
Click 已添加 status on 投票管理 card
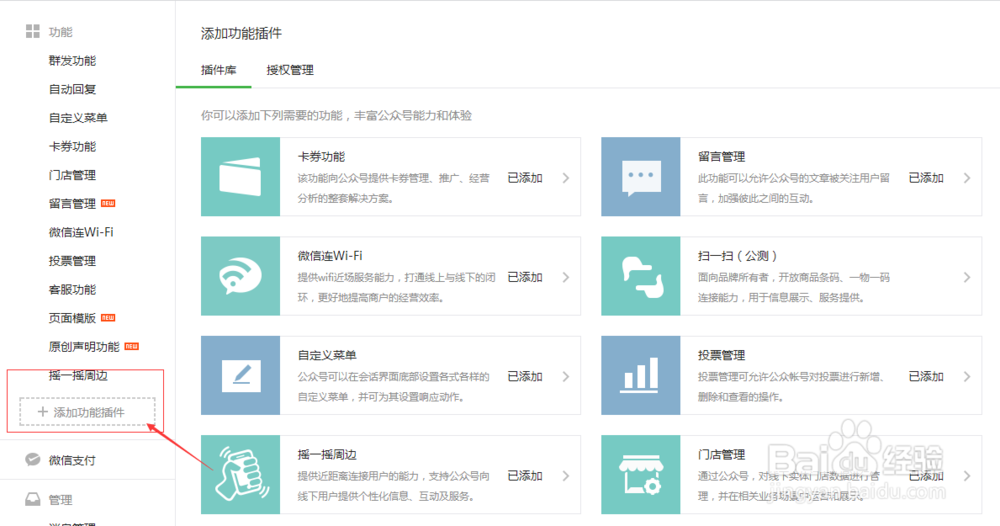[x=926, y=377]
